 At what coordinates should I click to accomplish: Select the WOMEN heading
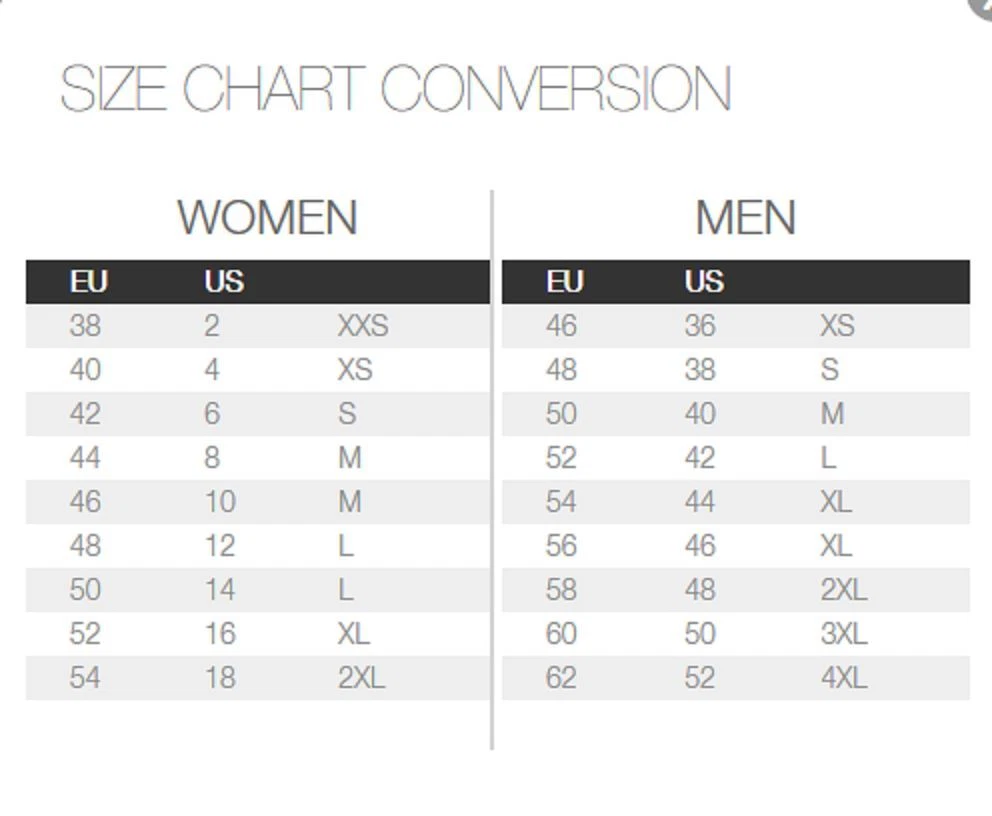pos(267,217)
